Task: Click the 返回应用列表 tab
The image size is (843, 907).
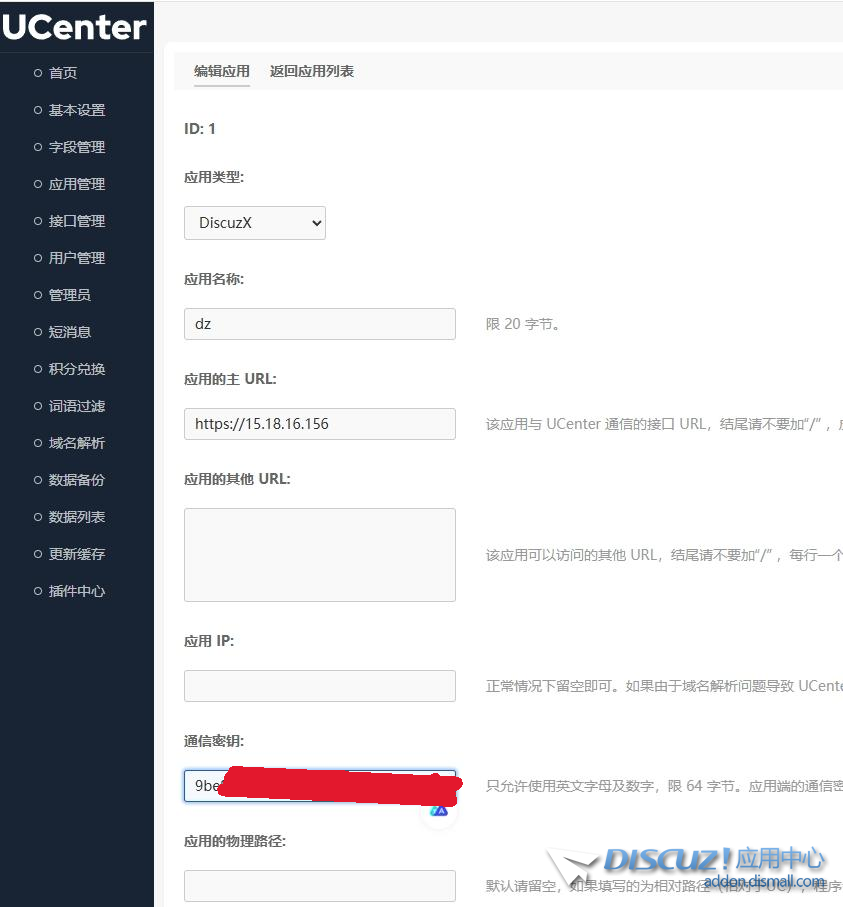Action: 312,71
